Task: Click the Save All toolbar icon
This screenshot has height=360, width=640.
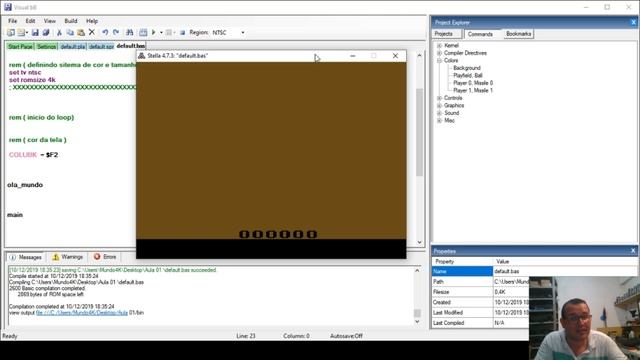Action: point(46,32)
